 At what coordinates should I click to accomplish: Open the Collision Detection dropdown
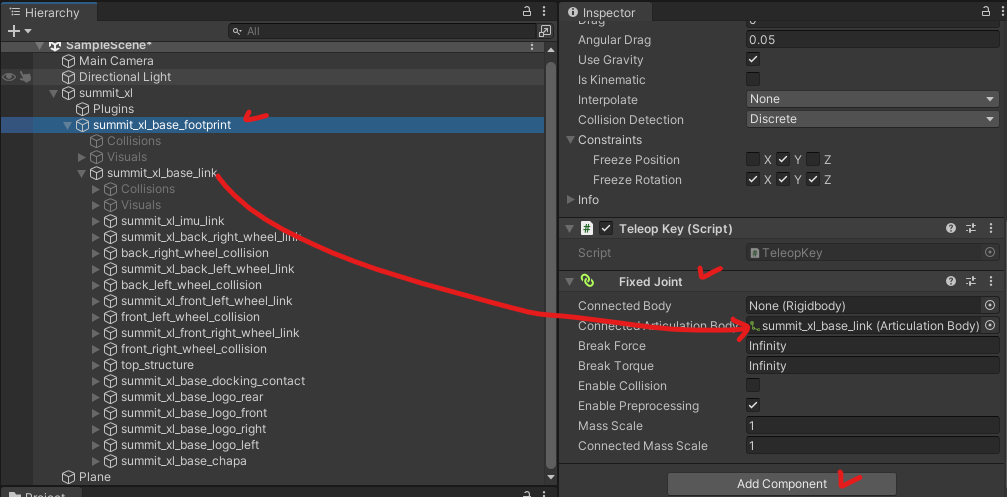click(873, 119)
